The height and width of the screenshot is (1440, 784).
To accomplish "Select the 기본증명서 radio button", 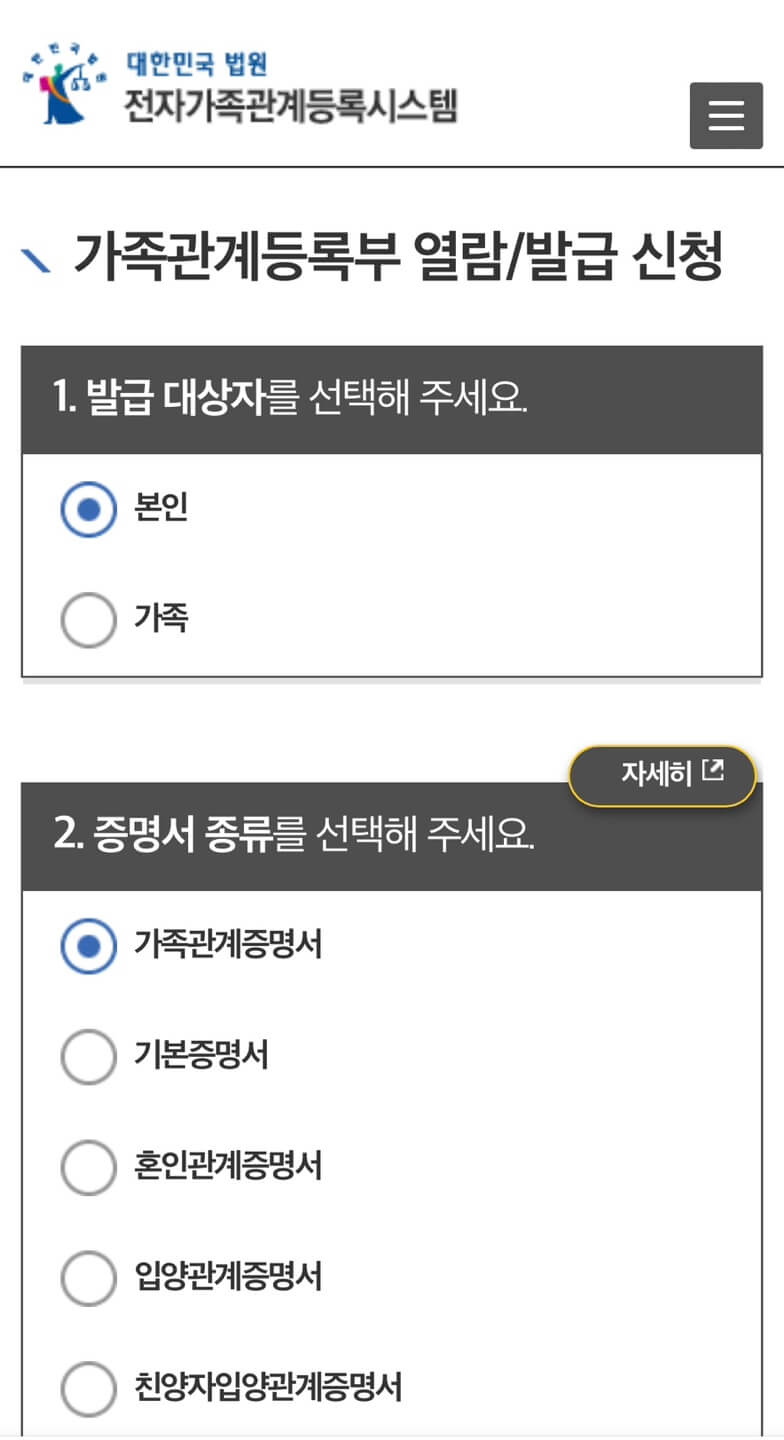I will [88, 1057].
